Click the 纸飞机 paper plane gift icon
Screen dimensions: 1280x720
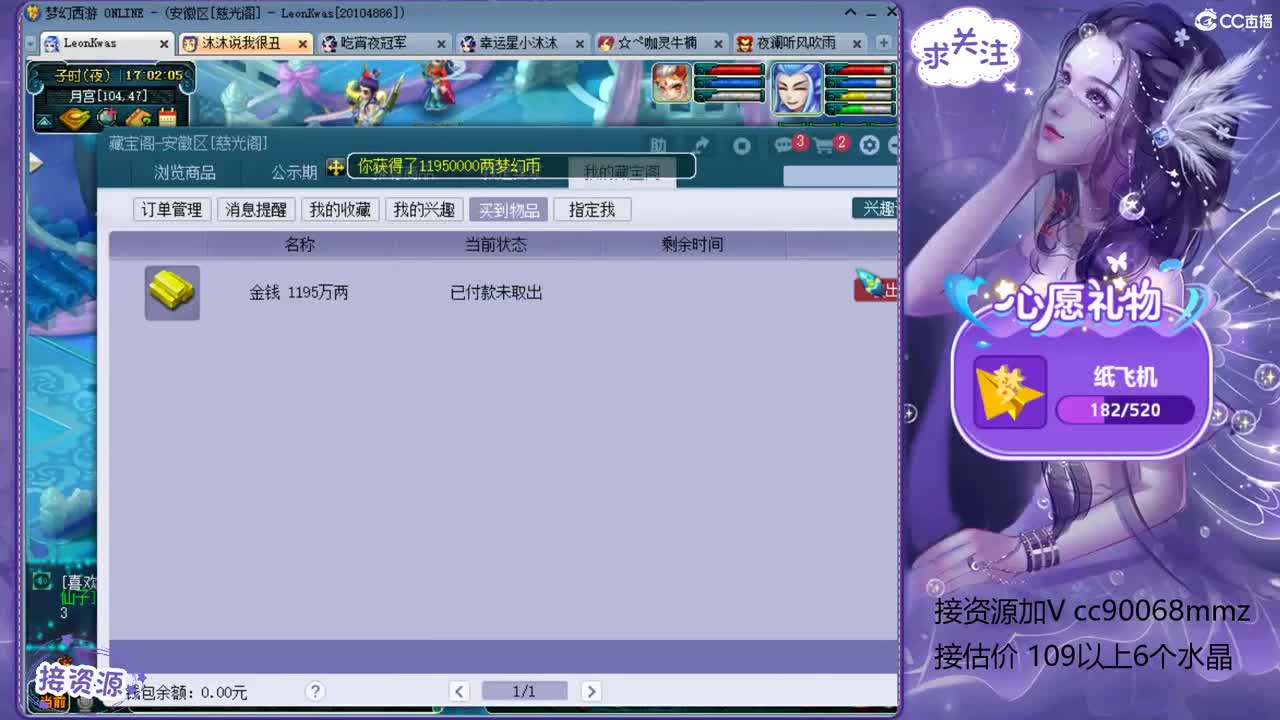pos(1010,393)
